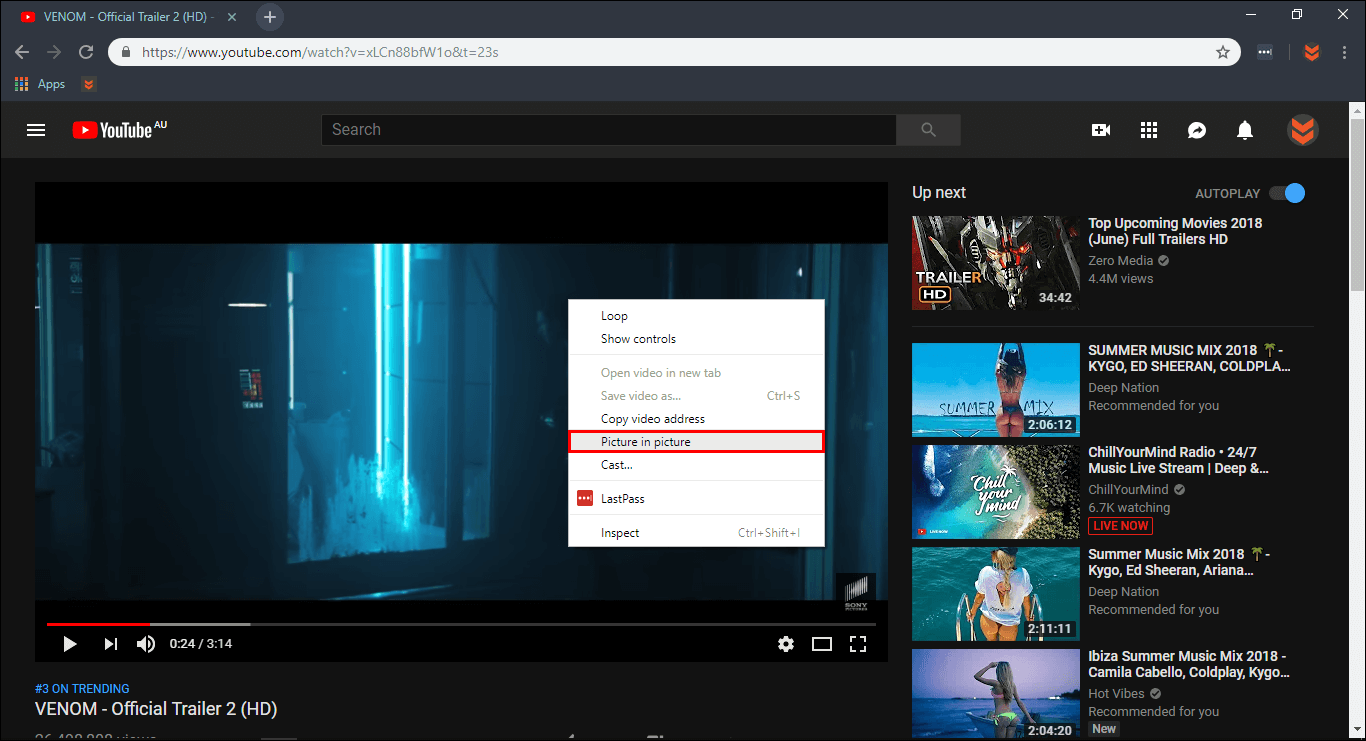Open the Apps bookmarks shortcut
This screenshot has width=1366, height=741.
click(x=40, y=85)
